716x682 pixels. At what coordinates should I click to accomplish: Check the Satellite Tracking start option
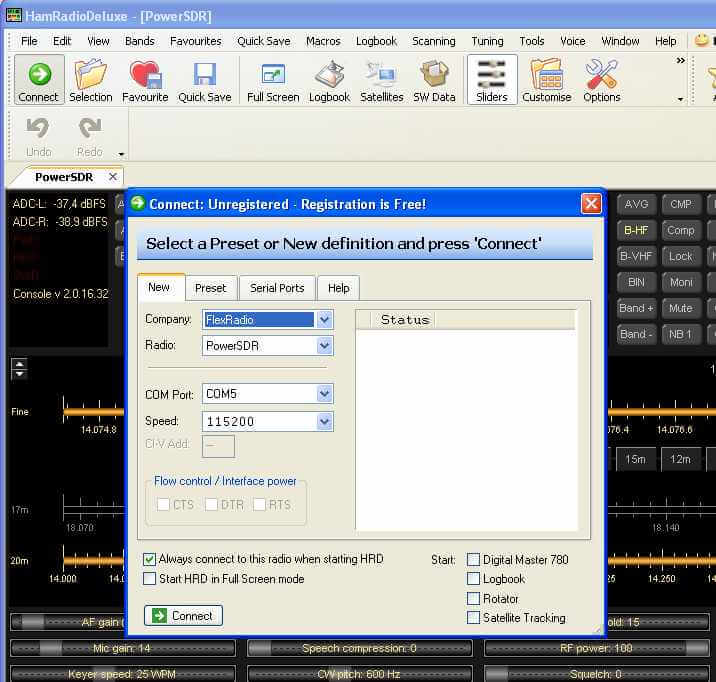coord(474,618)
